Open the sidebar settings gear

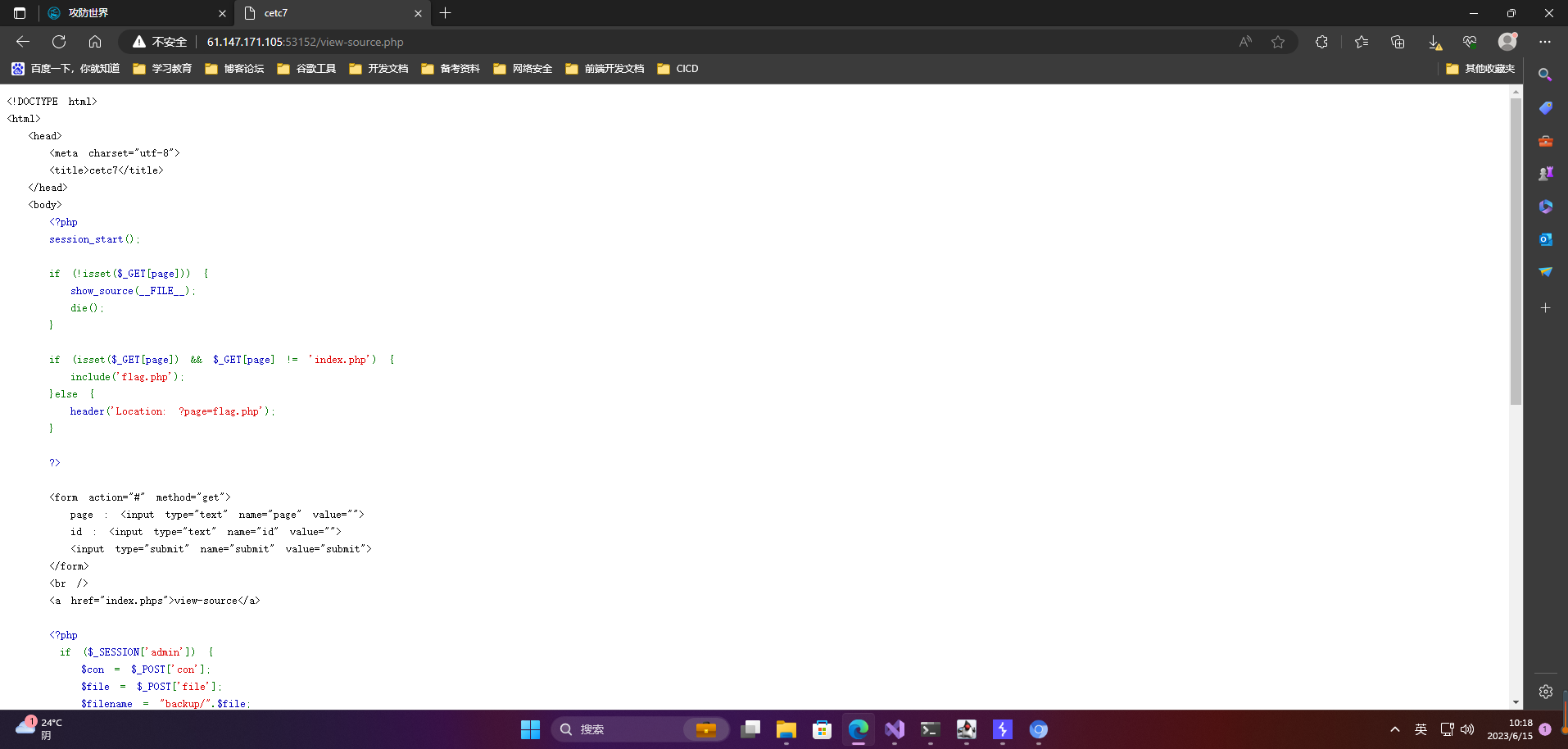coord(1545,692)
